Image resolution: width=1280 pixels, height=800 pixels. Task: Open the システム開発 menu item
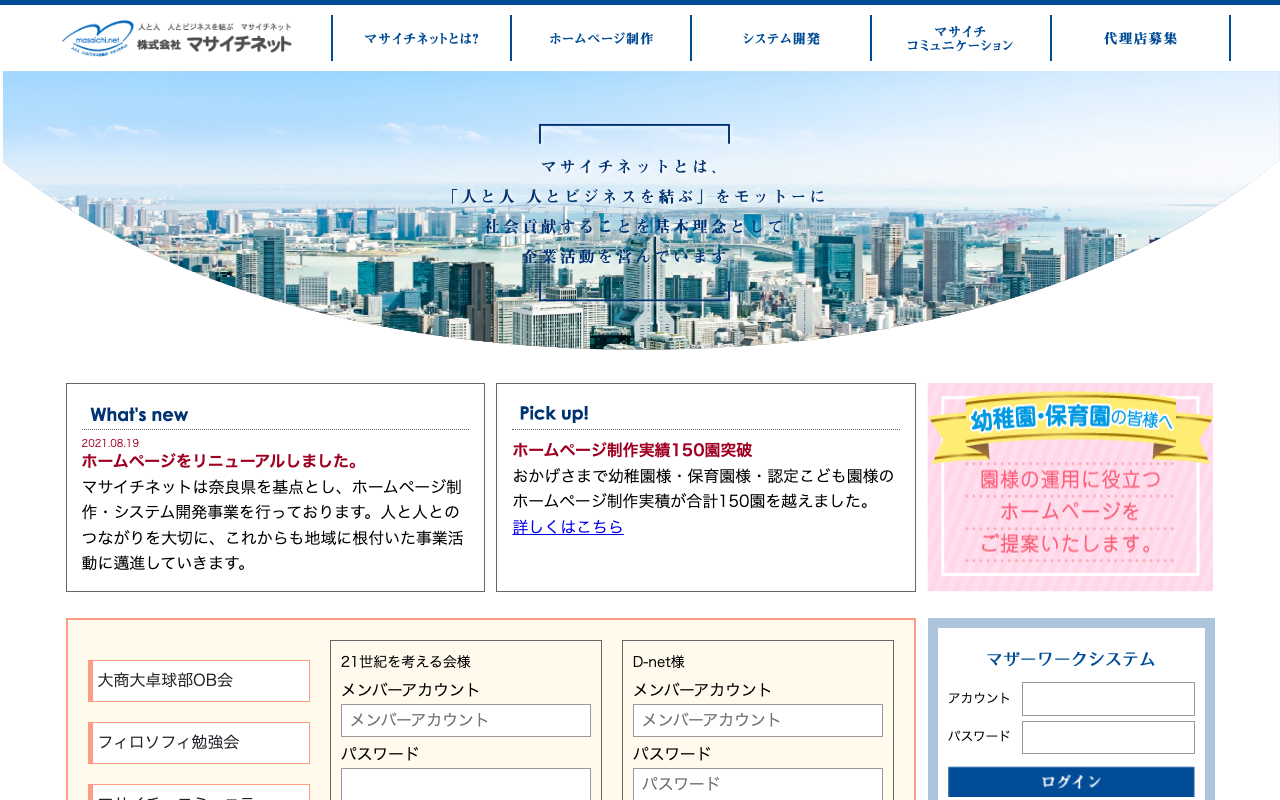pos(781,38)
